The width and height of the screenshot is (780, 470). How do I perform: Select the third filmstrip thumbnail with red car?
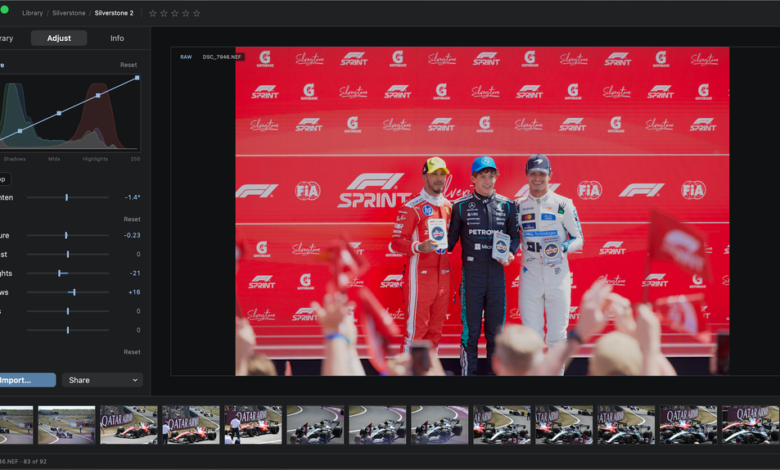pyautogui.click(x=129, y=425)
